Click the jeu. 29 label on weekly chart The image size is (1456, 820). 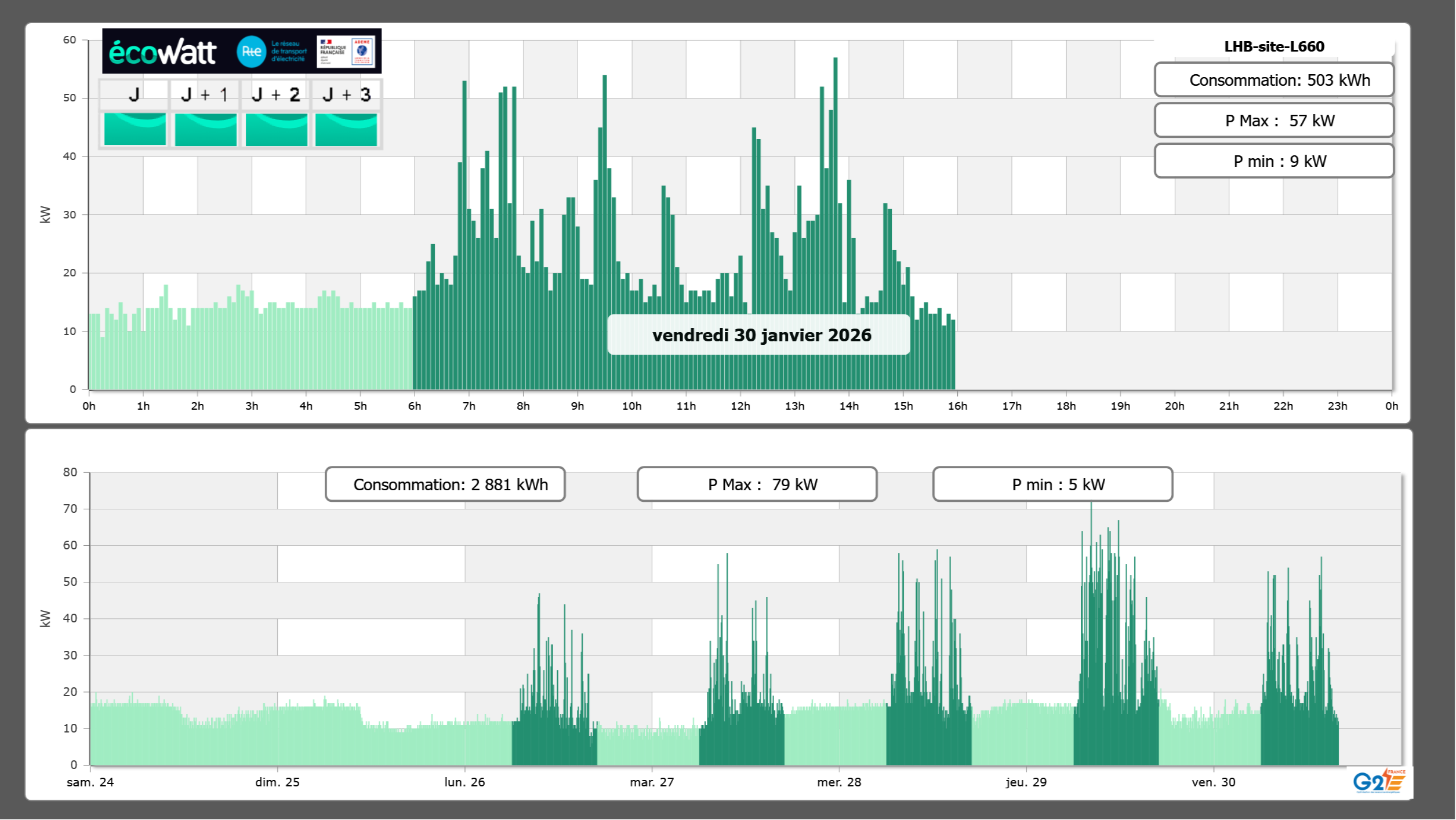[1026, 782]
